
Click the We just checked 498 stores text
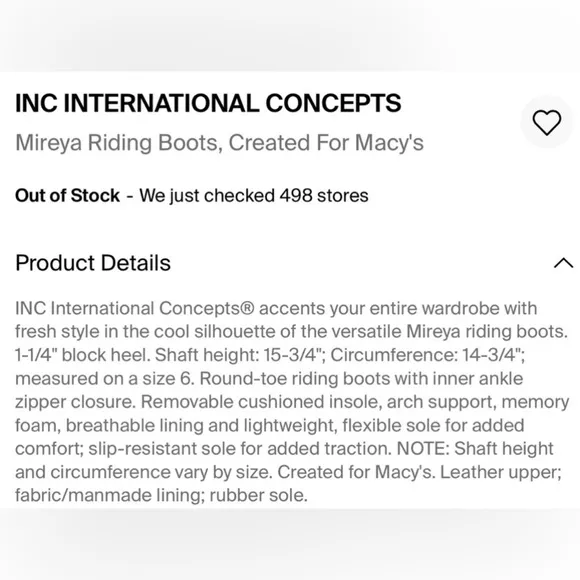[x=254, y=195]
